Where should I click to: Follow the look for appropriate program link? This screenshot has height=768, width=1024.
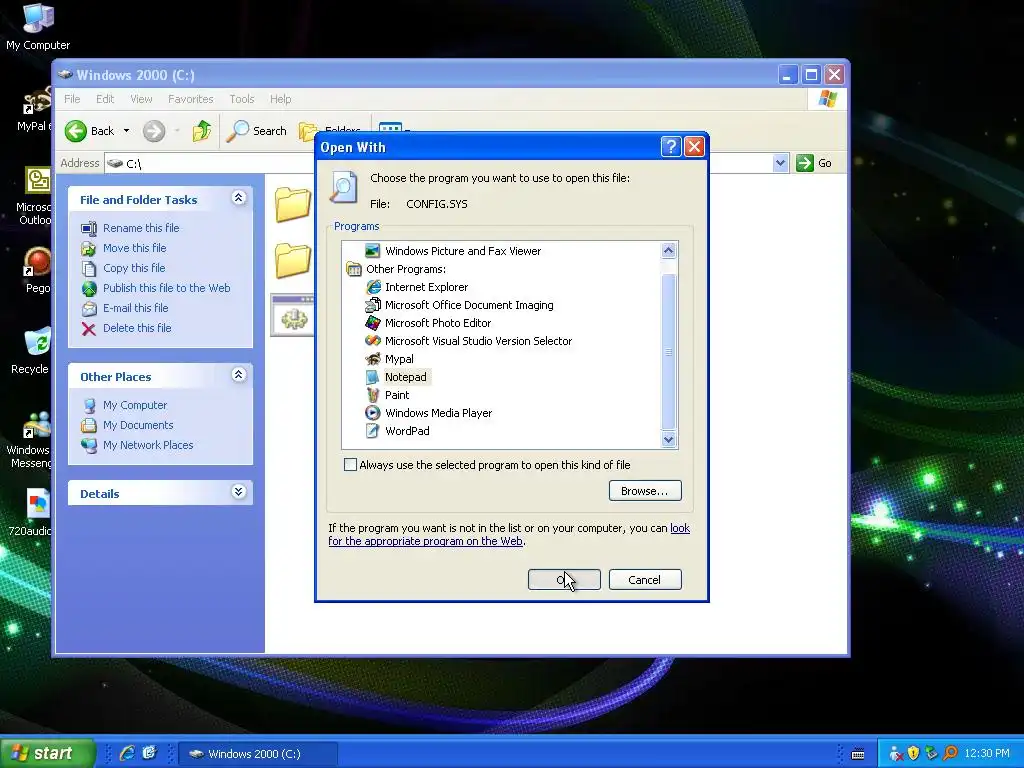click(x=509, y=535)
